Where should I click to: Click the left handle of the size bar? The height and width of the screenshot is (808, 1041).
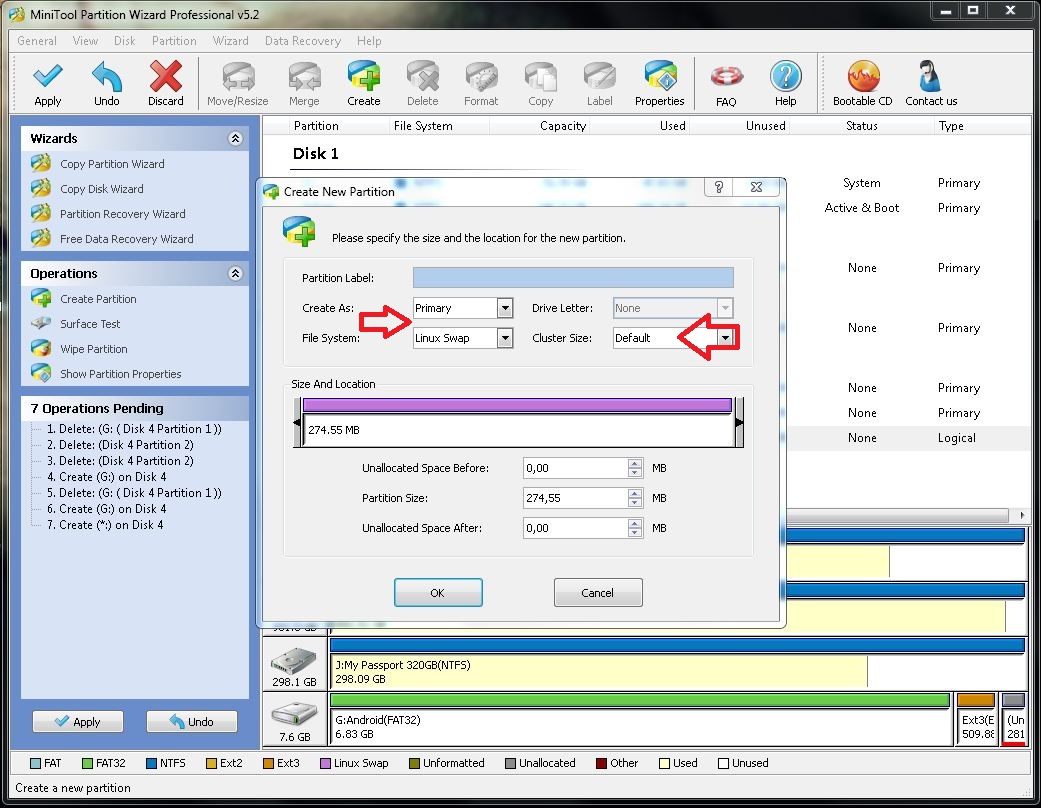tap(297, 422)
